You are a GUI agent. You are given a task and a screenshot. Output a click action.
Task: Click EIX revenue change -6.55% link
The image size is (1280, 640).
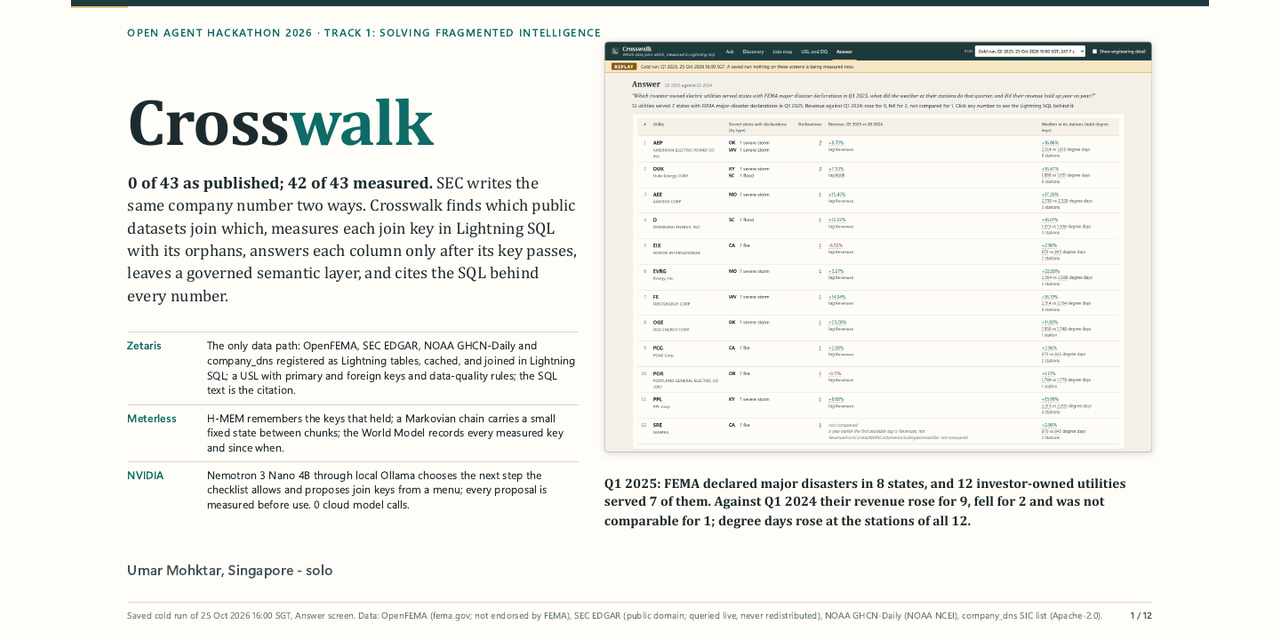836,245
